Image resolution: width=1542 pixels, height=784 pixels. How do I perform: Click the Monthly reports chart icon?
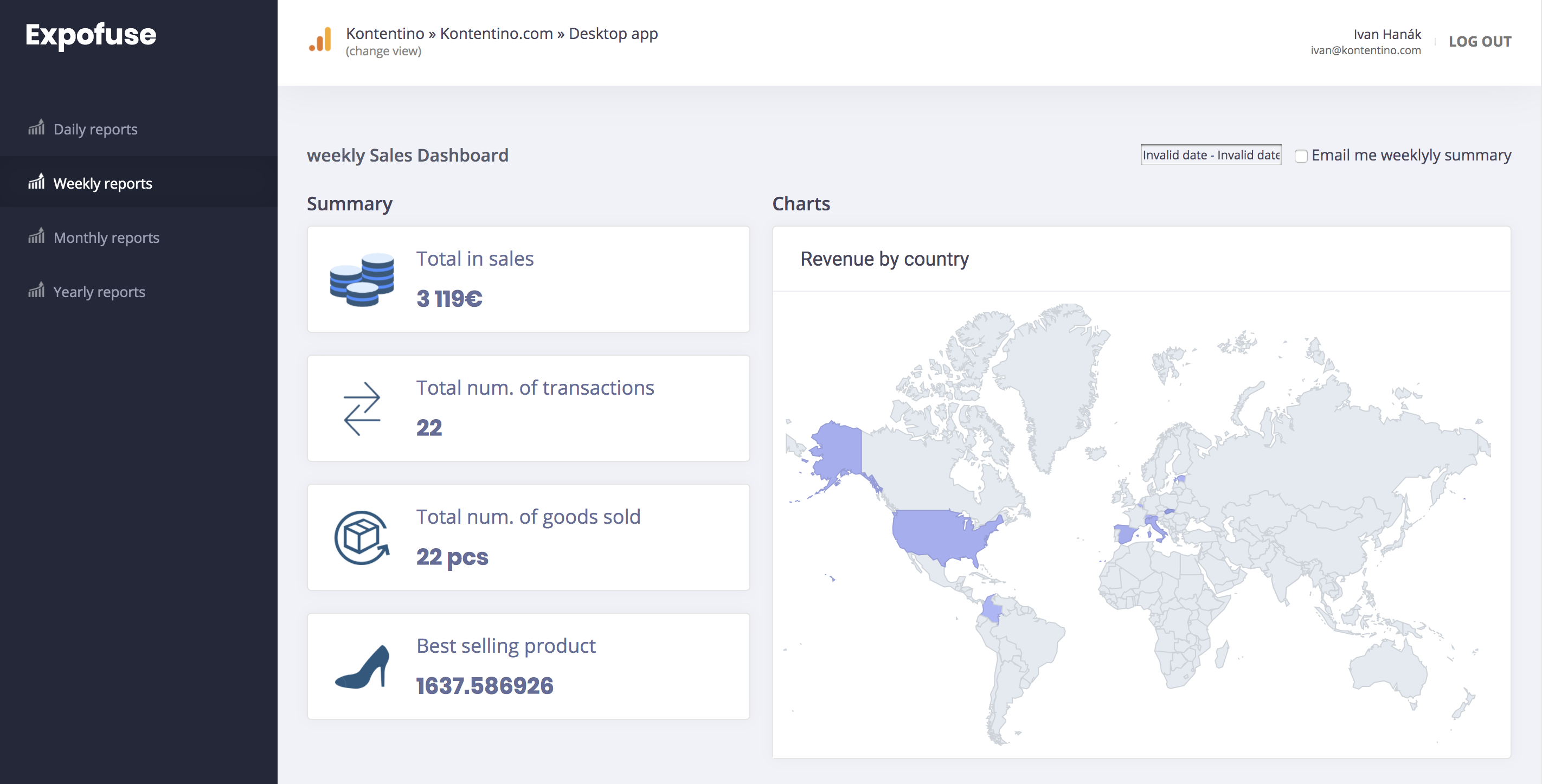coord(36,236)
